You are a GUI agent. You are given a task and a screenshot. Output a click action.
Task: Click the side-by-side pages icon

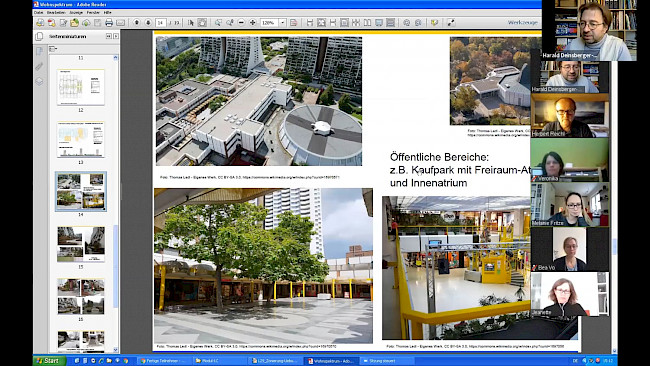pos(367,23)
